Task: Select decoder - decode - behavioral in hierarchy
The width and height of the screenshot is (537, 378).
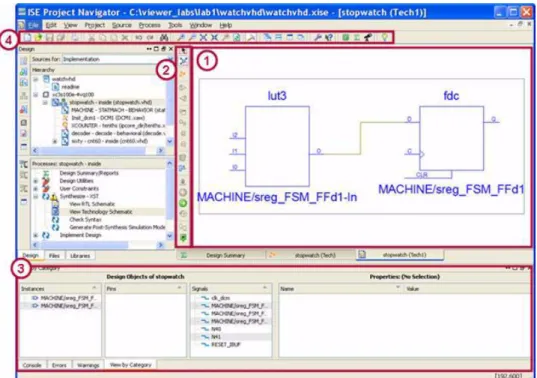Action: (x=118, y=133)
